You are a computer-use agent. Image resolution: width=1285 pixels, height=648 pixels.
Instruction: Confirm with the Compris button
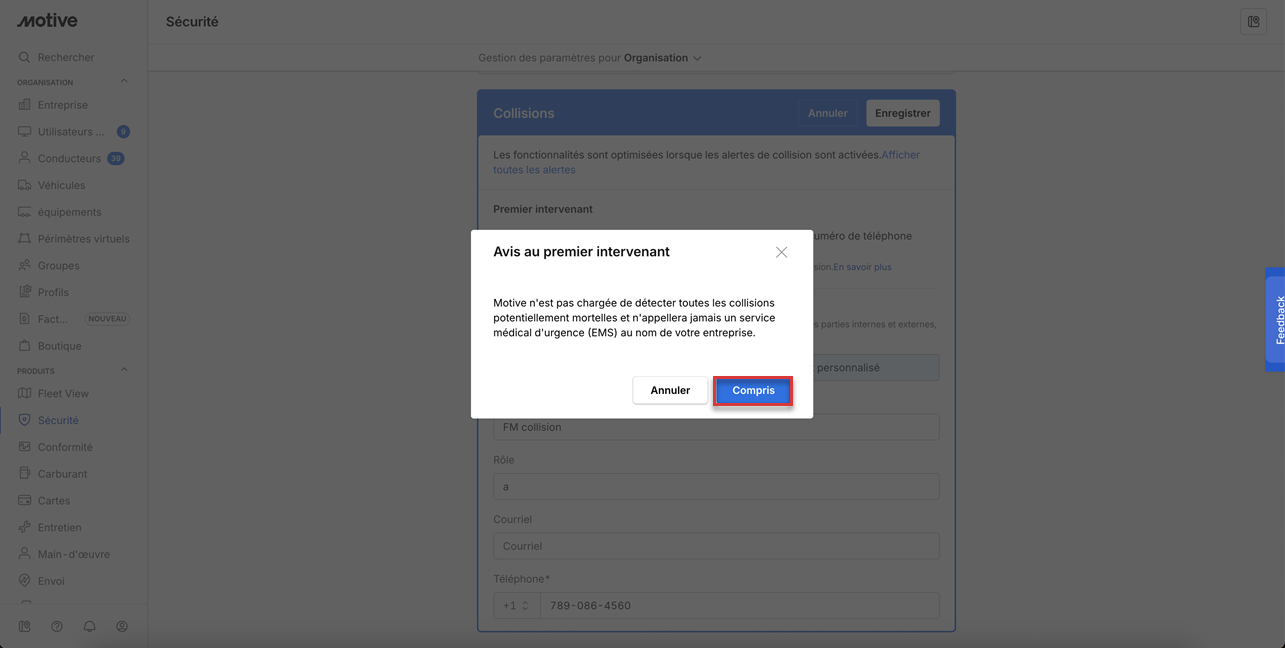click(753, 391)
